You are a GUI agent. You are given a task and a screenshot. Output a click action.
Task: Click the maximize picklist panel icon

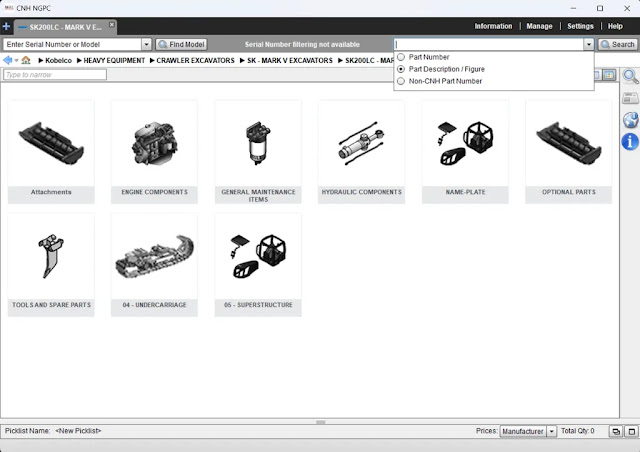[631, 431]
